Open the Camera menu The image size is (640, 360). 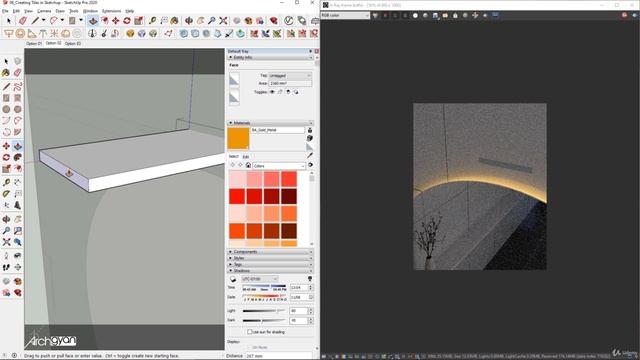(x=44, y=11)
